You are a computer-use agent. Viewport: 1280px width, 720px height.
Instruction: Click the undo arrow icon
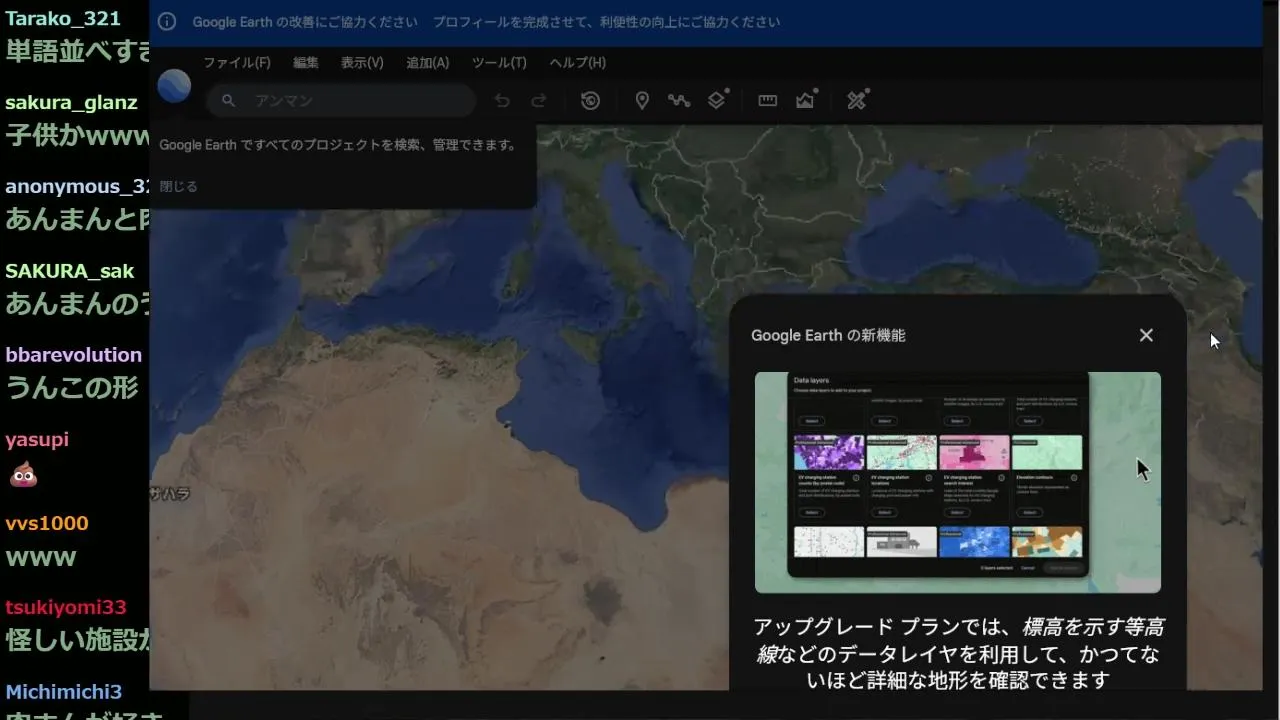click(502, 101)
